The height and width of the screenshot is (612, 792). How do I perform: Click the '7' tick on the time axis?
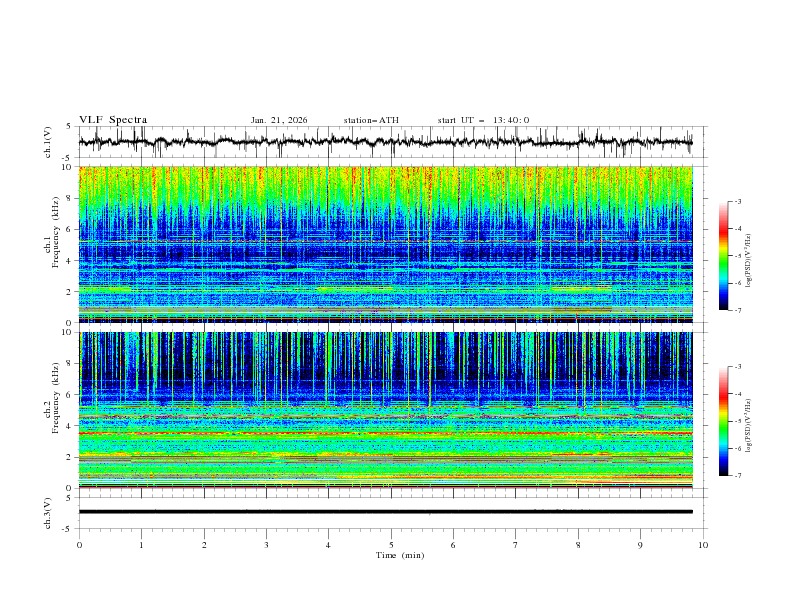pyautogui.click(x=516, y=545)
